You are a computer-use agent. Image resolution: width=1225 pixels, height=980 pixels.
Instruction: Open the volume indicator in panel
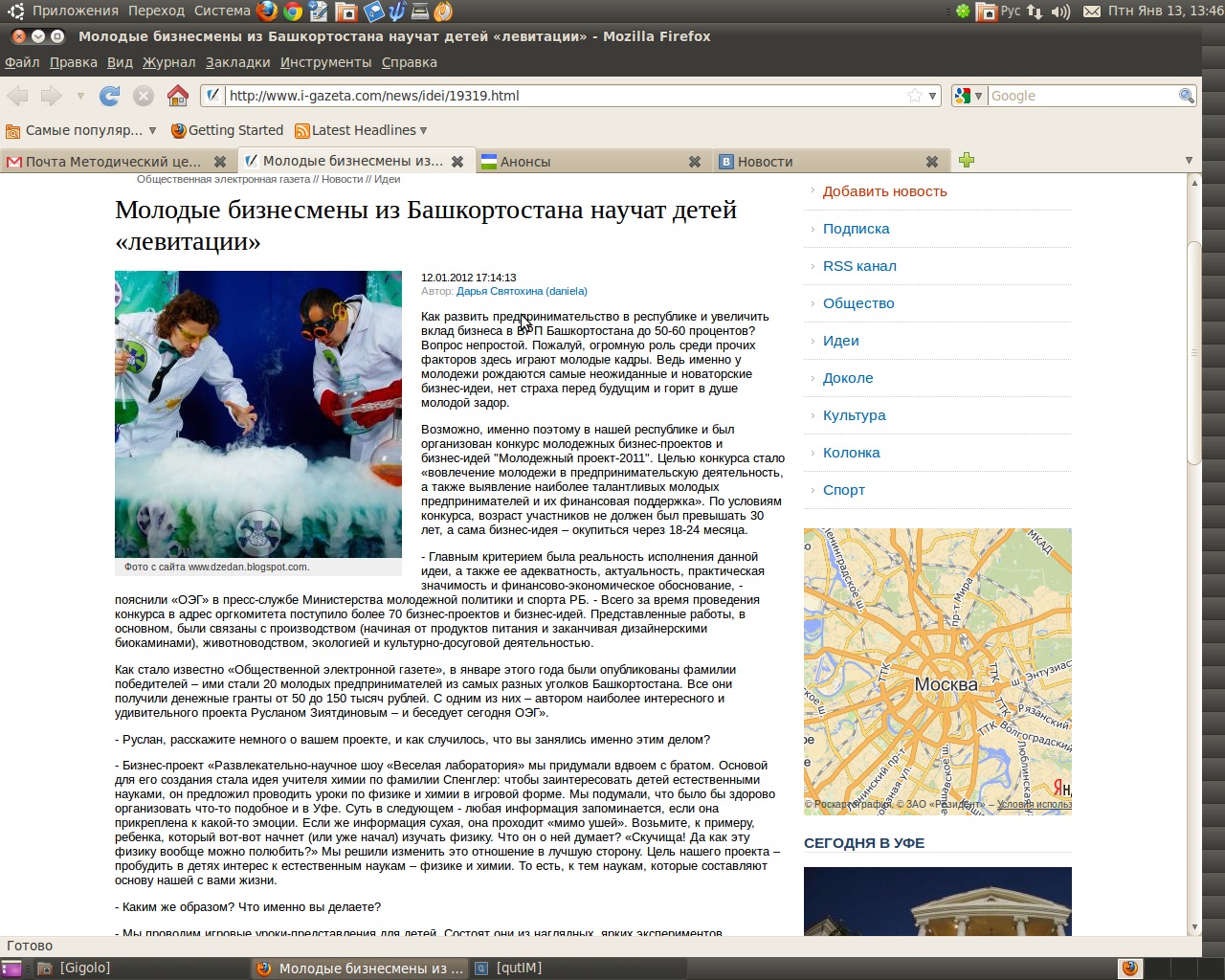tap(1060, 11)
